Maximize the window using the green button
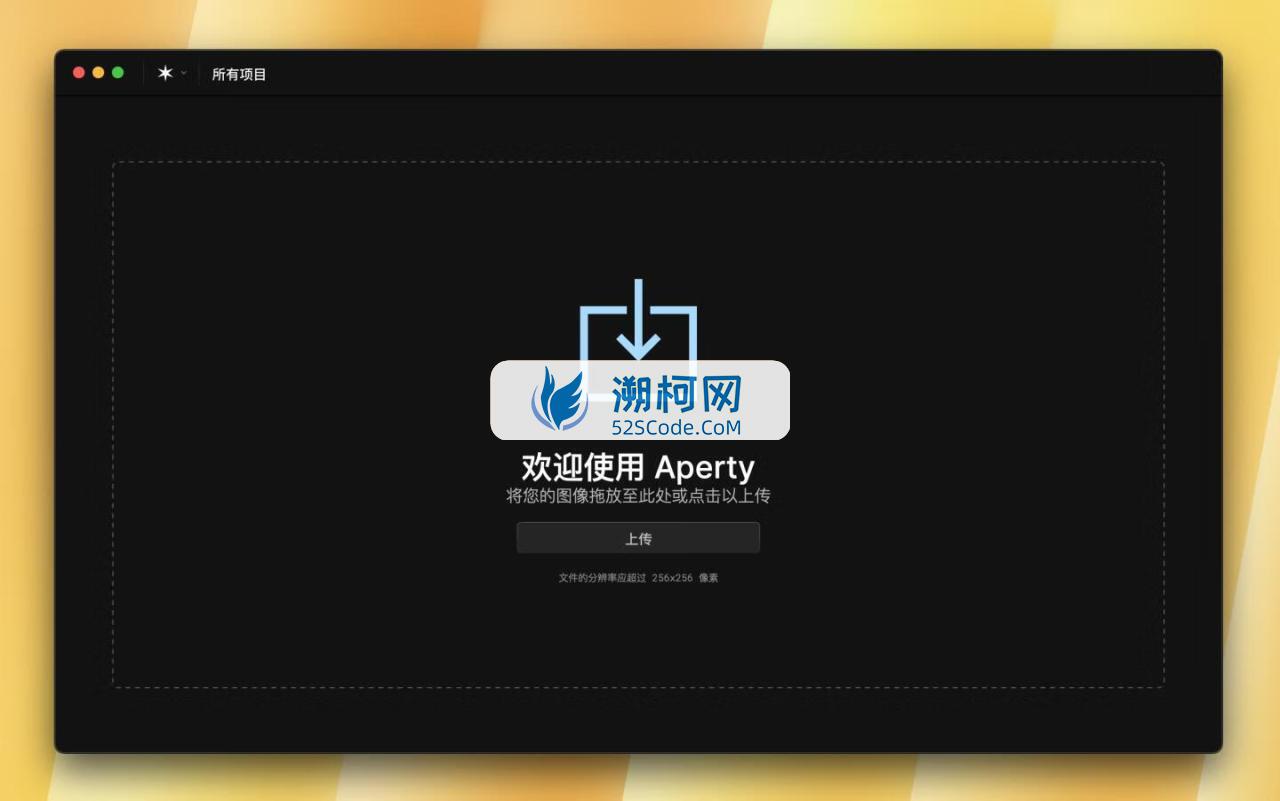This screenshot has width=1280, height=801. tap(118, 73)
